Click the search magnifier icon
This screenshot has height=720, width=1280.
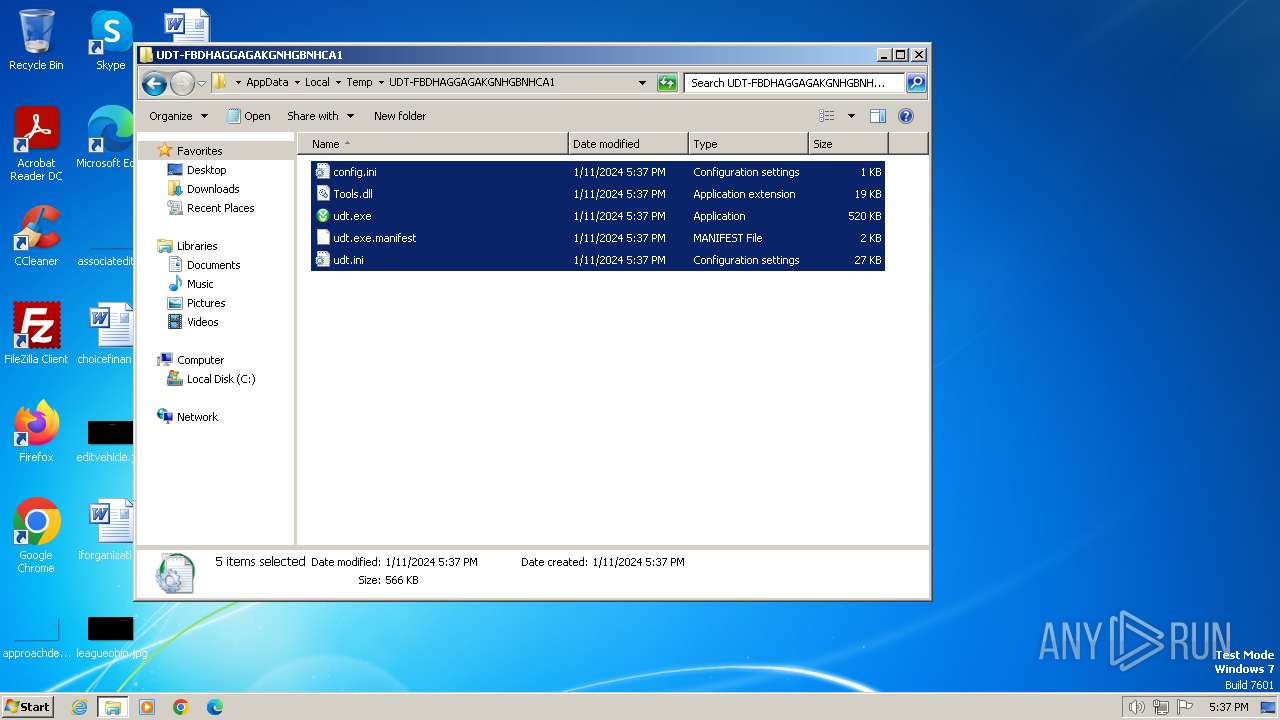click(x=916, y=83)
